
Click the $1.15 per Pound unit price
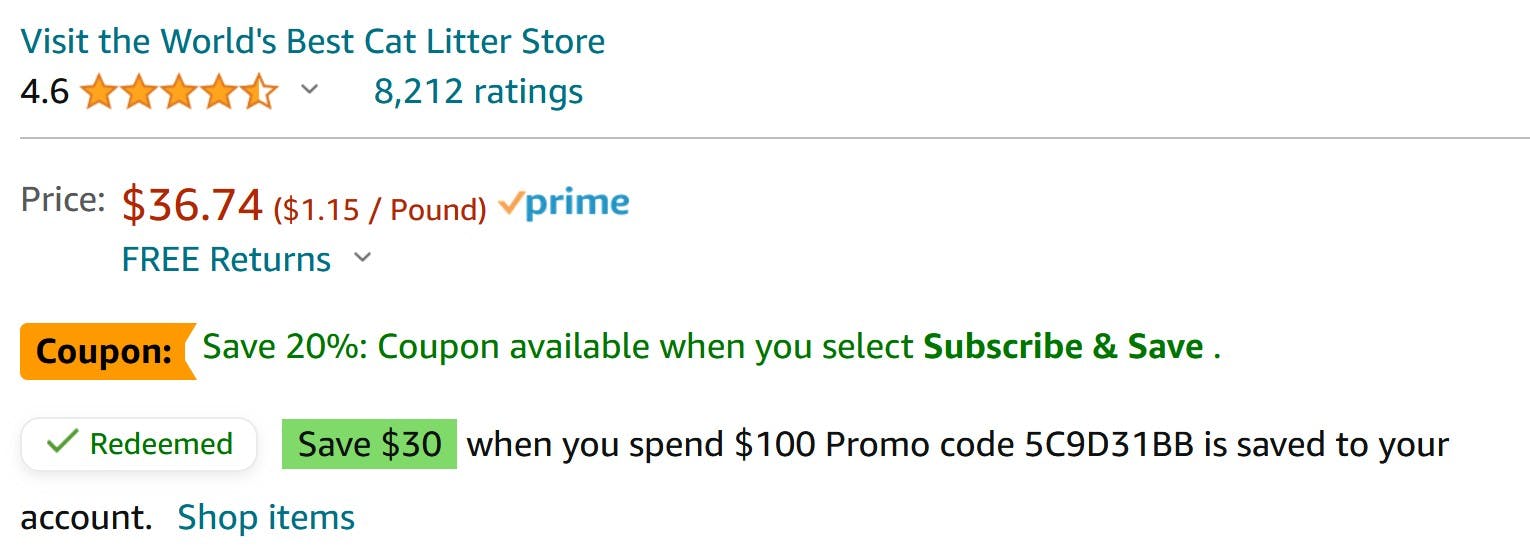pyautogui.click(x=380, y=209)
